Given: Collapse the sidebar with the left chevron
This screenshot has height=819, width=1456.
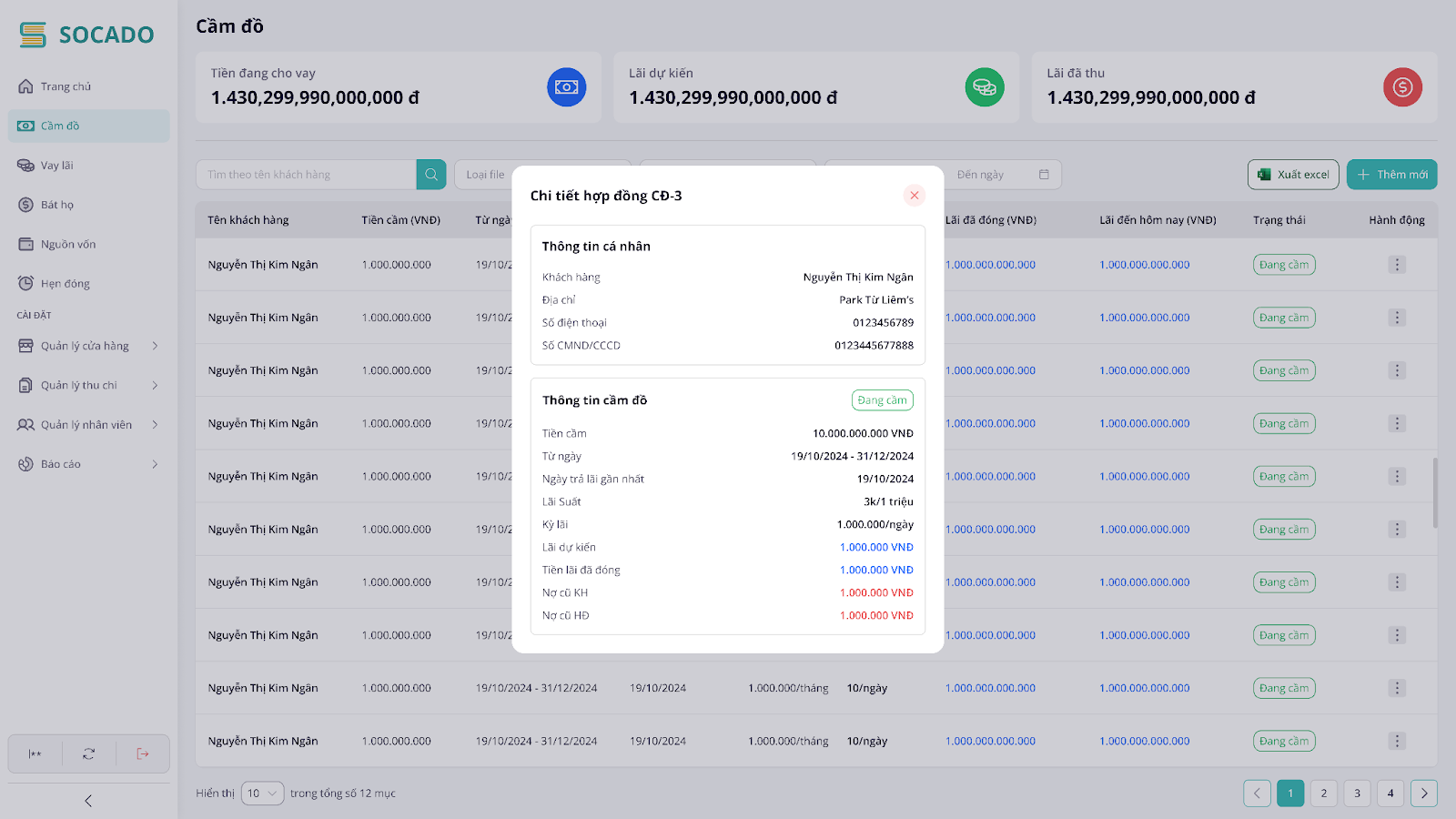Looking at the screenshot, I should click(x=88, y=801).
